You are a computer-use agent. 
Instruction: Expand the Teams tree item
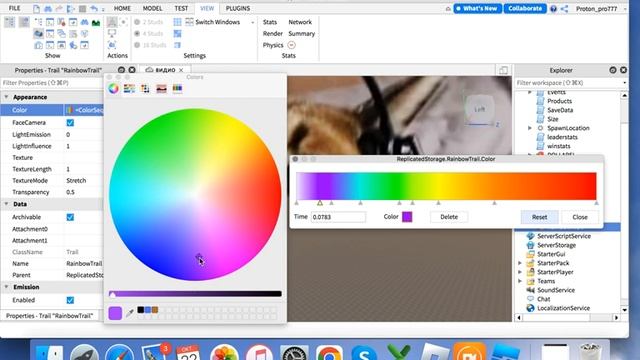tap(520, 281)
